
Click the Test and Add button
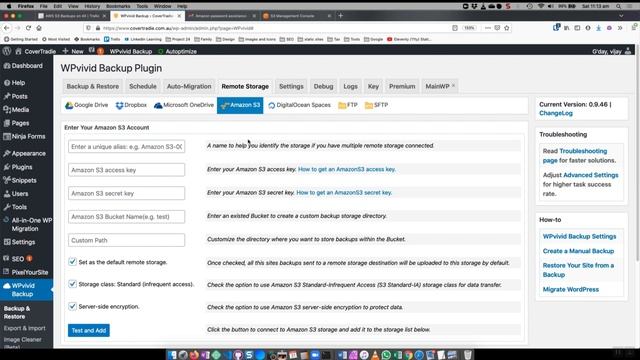point(89,330)
